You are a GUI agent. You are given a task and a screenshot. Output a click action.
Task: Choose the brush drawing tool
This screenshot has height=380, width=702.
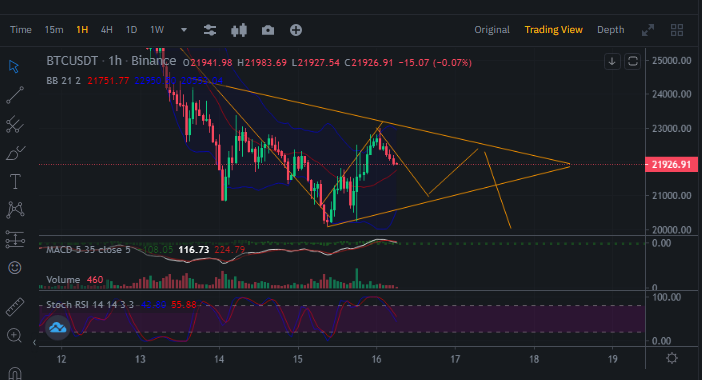[15, 154]
